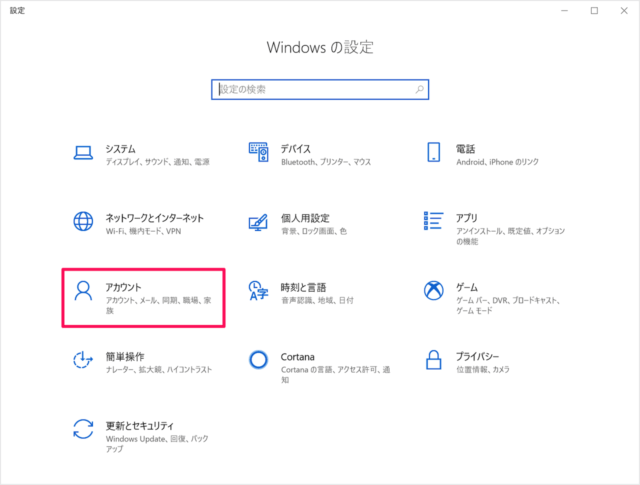Image resolution: width=640 pixels, height=485 pixels.
Task: Click the Phone icon
Action: coord(433,152)
